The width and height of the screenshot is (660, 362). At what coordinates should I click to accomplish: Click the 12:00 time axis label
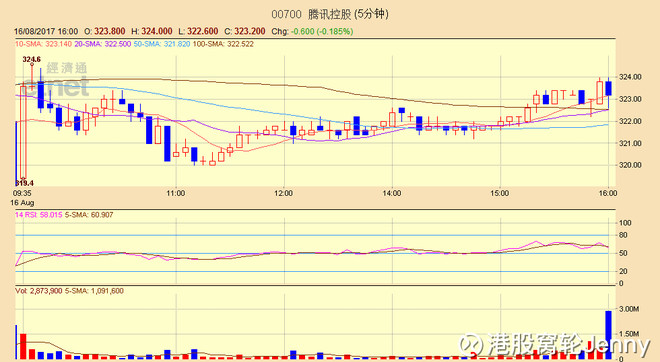283,194
